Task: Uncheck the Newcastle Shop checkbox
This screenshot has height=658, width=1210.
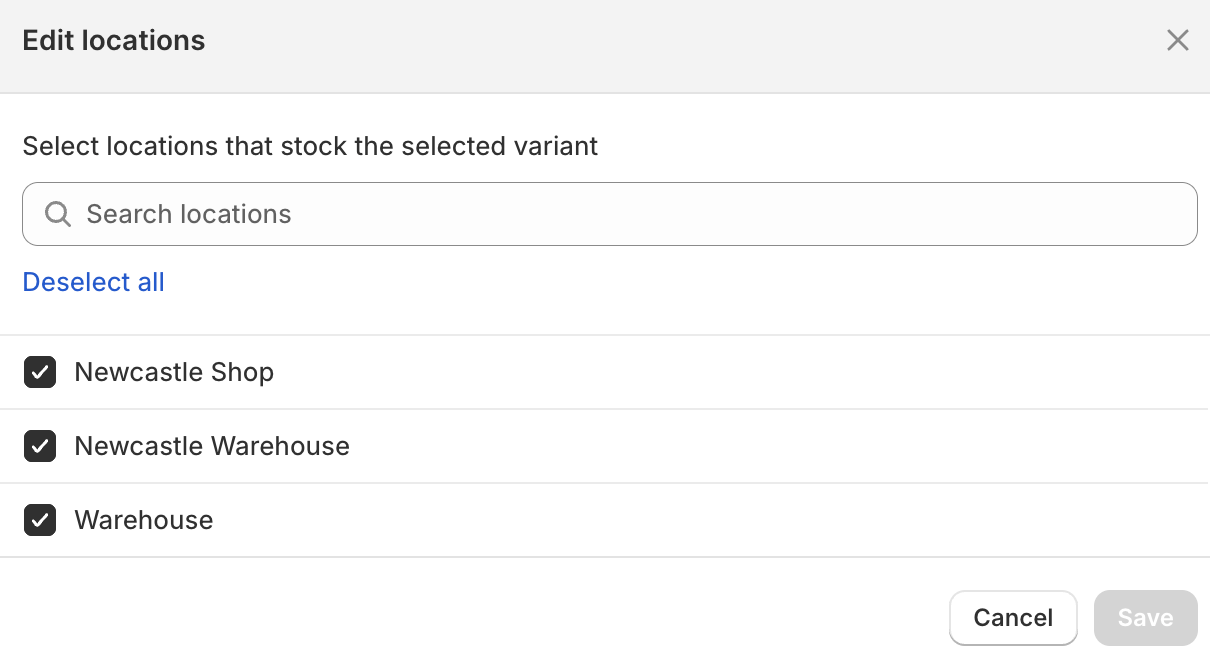Action: coord(40,372)
